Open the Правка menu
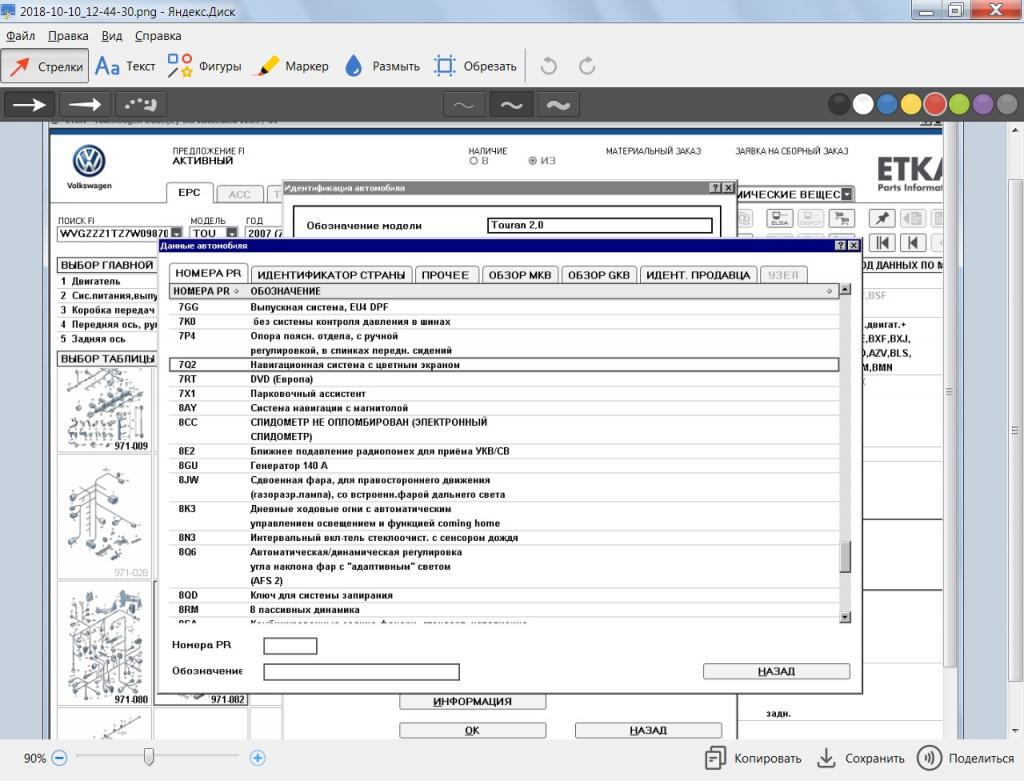Viewport: 1024px width, 781px height. coord(68,36)
